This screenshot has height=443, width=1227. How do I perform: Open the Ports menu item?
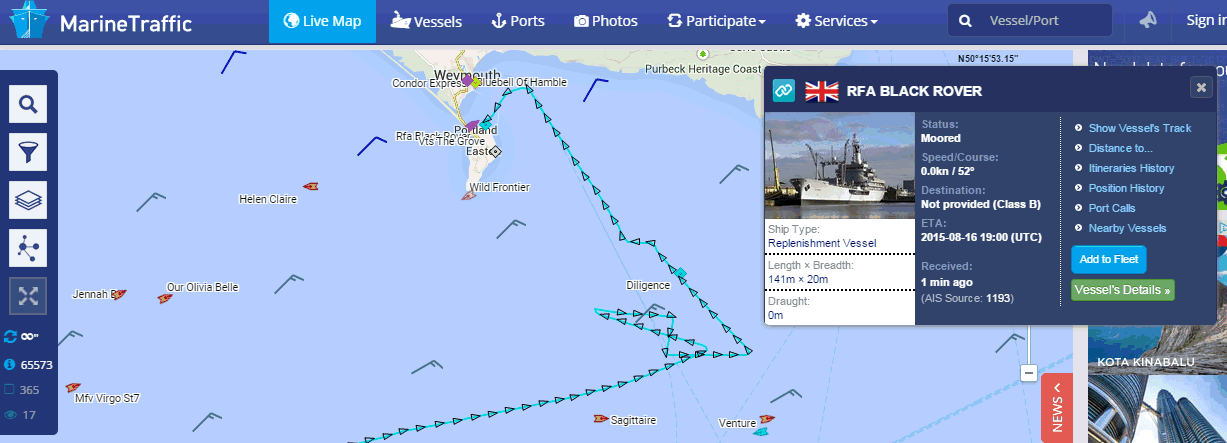pos(518,21)
